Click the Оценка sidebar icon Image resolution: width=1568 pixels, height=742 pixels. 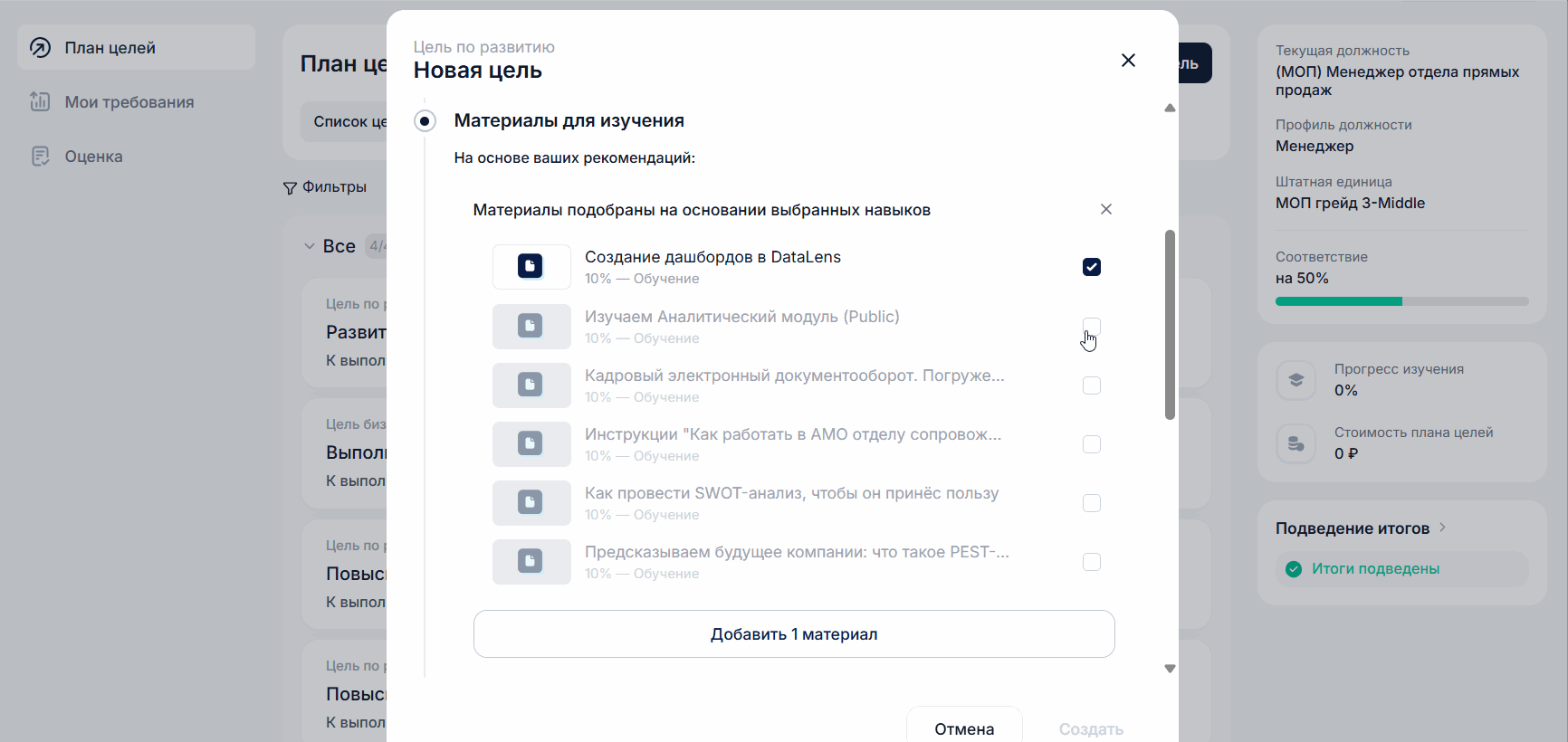(x=41, y=157)
